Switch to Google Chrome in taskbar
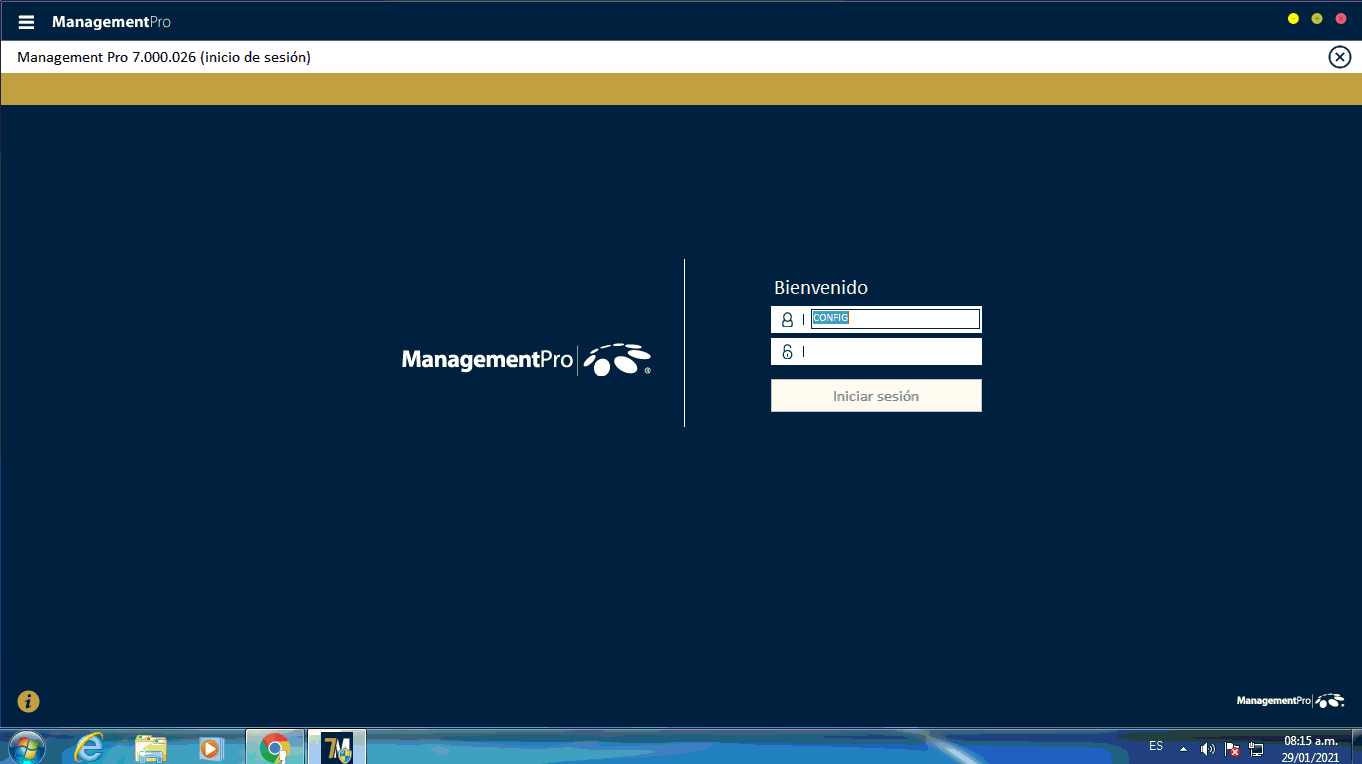This screenshot has height=764, width=1362. tap(275, 747)
